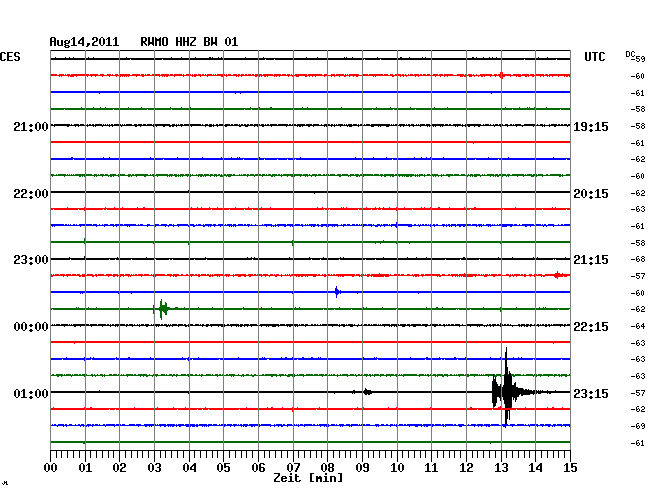
Task: Select minute tick label 09
Action: [x=362, y=468]
